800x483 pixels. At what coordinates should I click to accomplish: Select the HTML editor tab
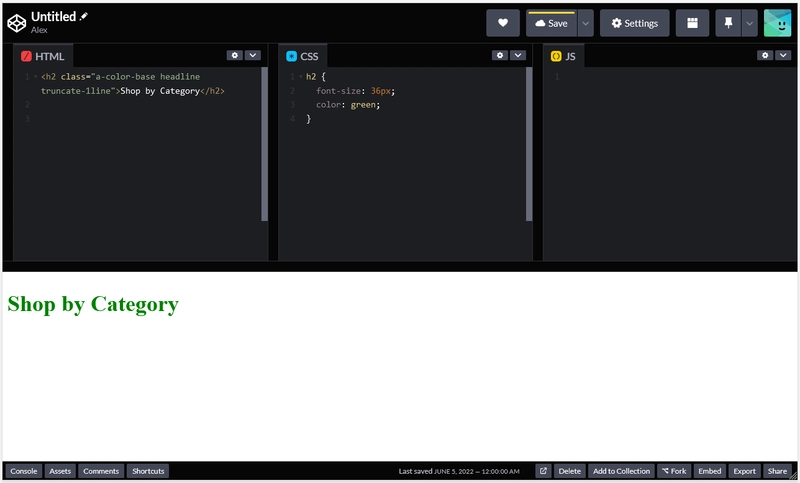pos(43,56)
